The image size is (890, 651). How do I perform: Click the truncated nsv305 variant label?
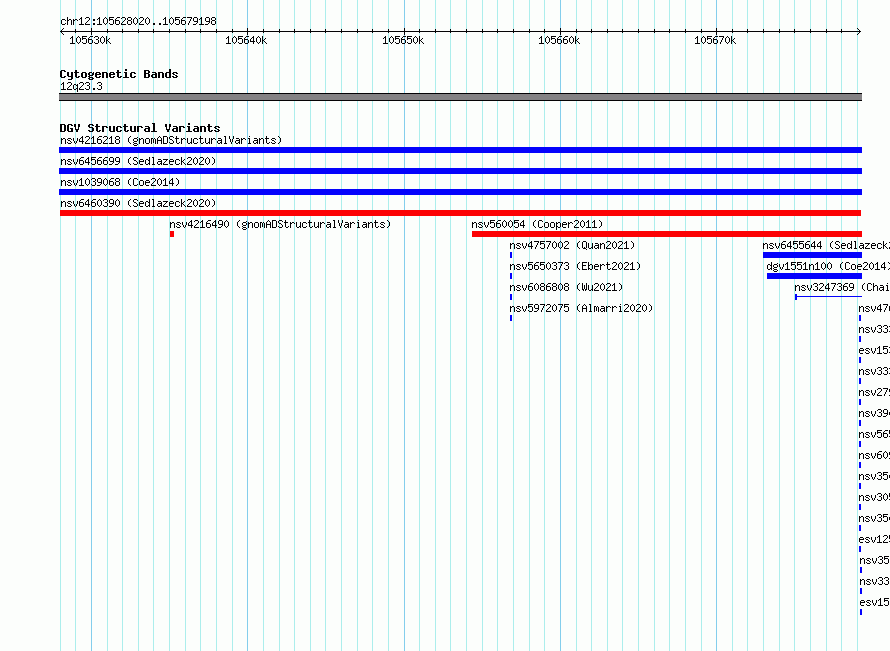tap(874, 497)
